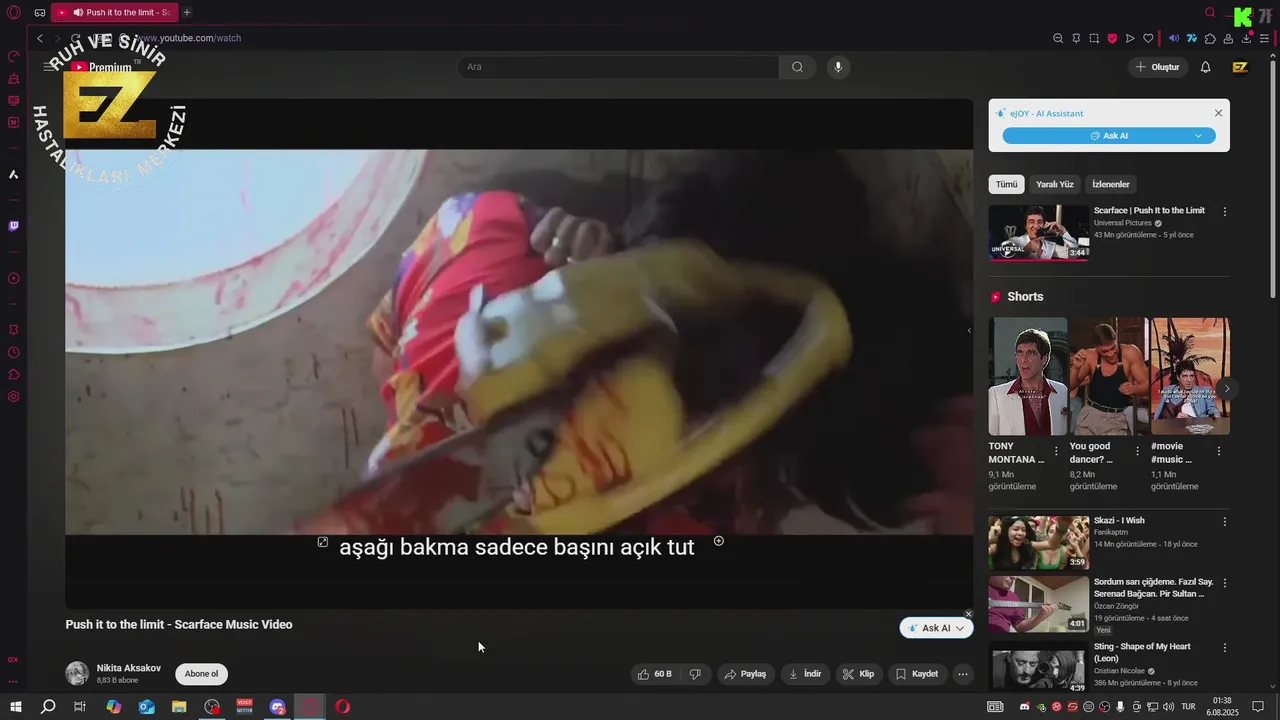Open YouTube notifications bell
Image resolution: width=1280 pixels, height=720 pixels.
(1205, 67)
